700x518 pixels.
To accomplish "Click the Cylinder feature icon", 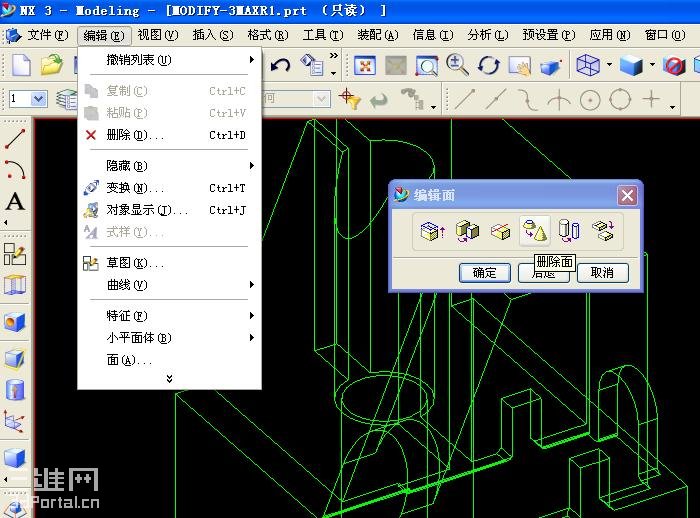I will 15,389.
